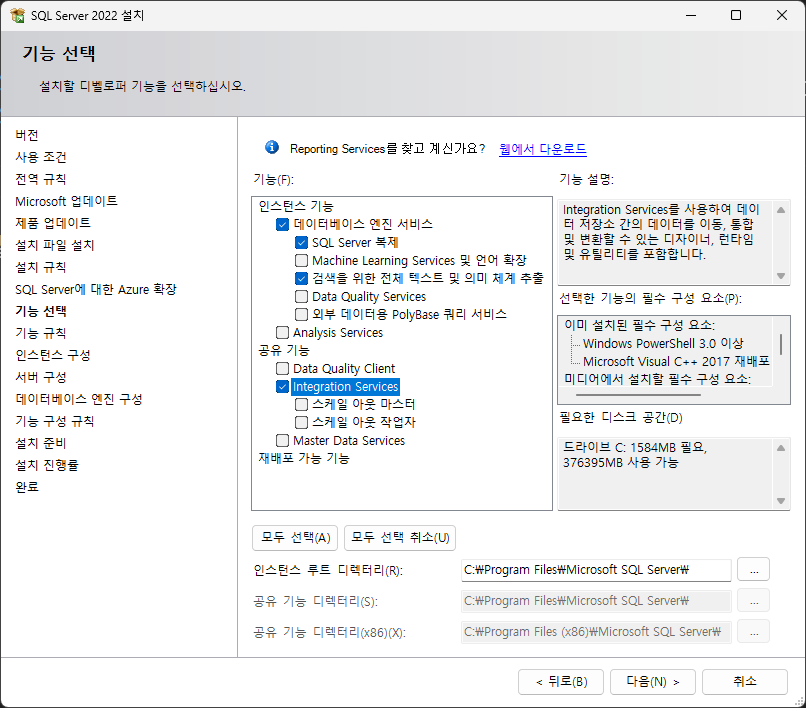Viewport: 806px width, 708px height.
Task: Select the Microsoft 업데이트 sidebar step
Action: pyautogui.click(x=66, y=202)
